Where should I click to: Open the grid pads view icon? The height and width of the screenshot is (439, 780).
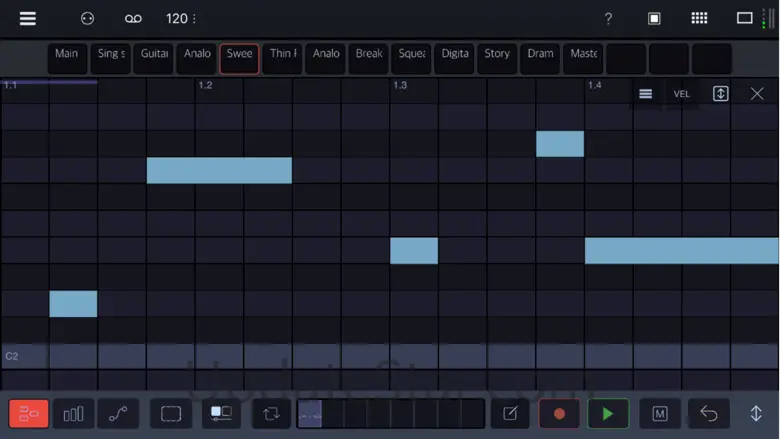699,19
